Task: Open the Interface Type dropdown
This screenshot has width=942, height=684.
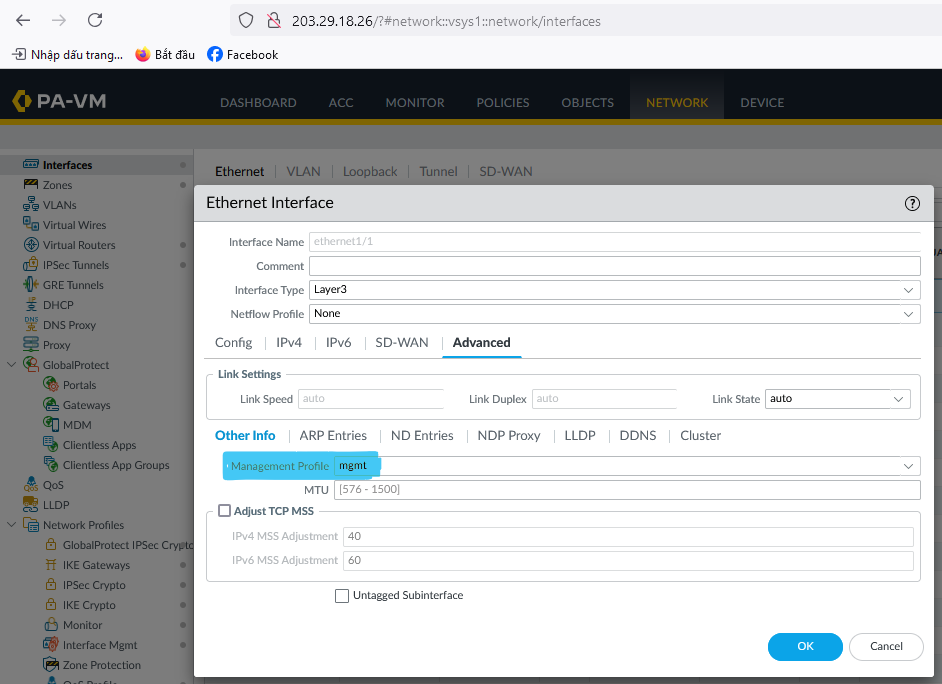Action: click(x=908, y=290)
